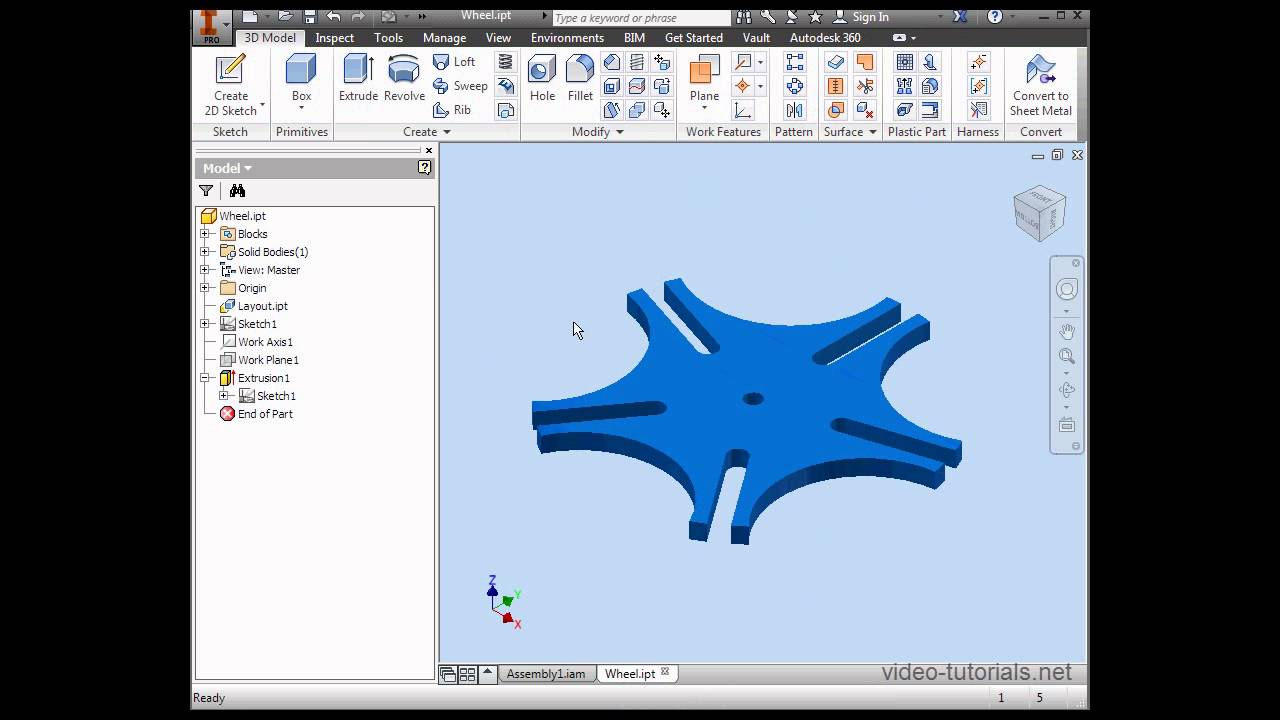
Task: Open the Box primitives dropdown arrow
Action: (301, 108)
